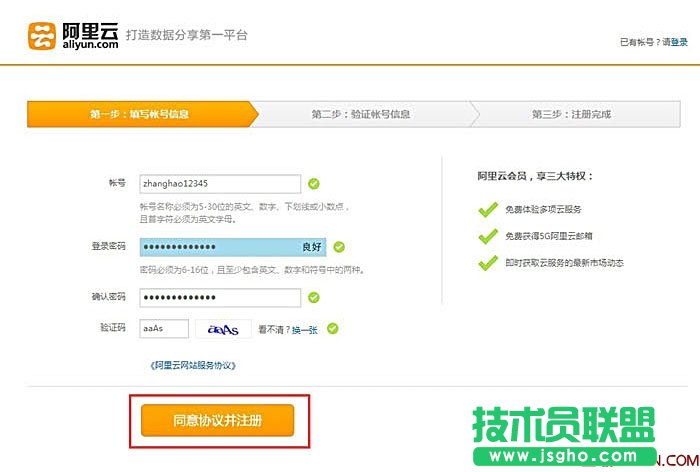Click green checkmark beside confirm password field

pos(314,297)
